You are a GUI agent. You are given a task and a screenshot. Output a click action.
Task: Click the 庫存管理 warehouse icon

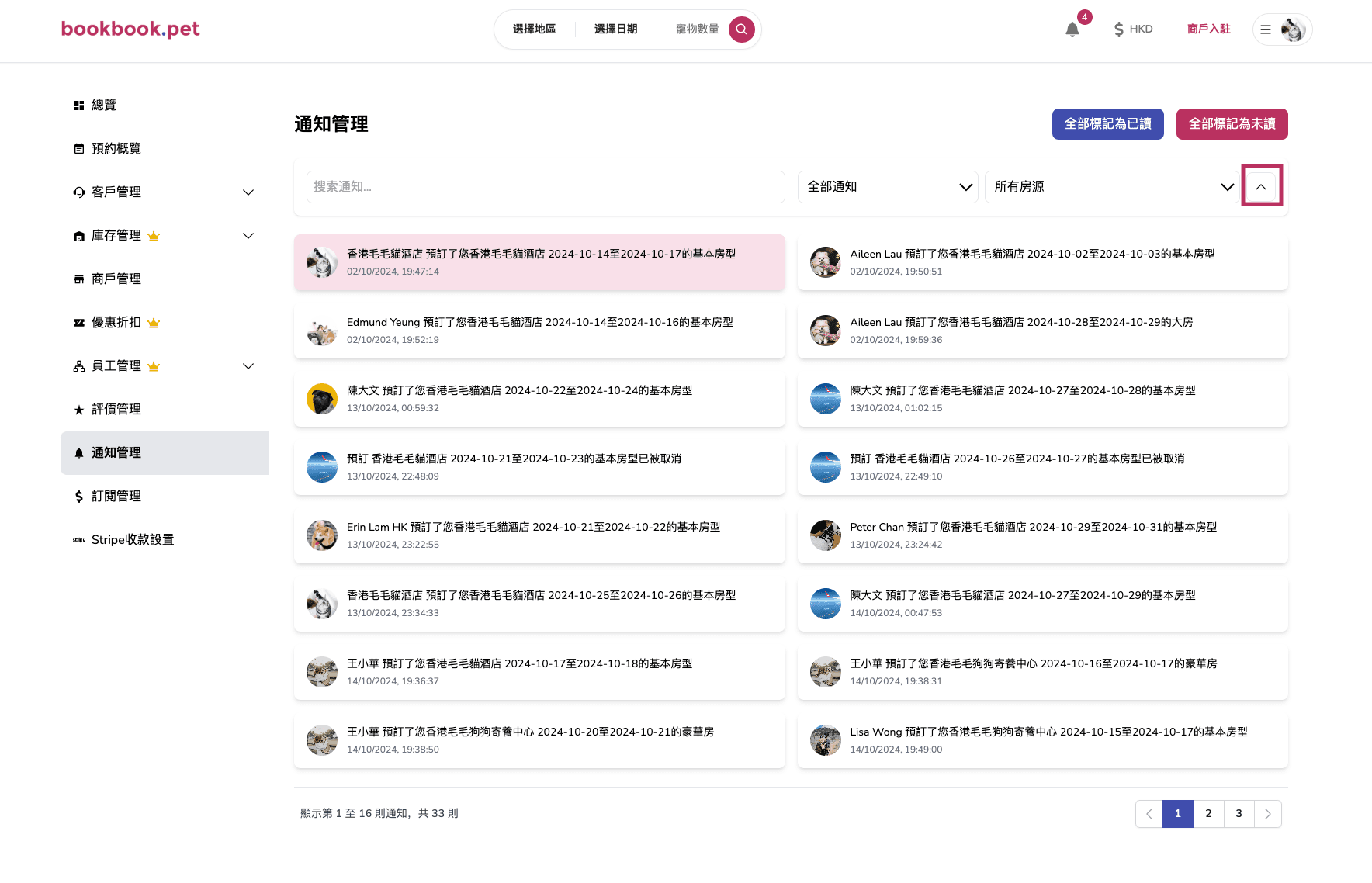(x=79, y=236)
